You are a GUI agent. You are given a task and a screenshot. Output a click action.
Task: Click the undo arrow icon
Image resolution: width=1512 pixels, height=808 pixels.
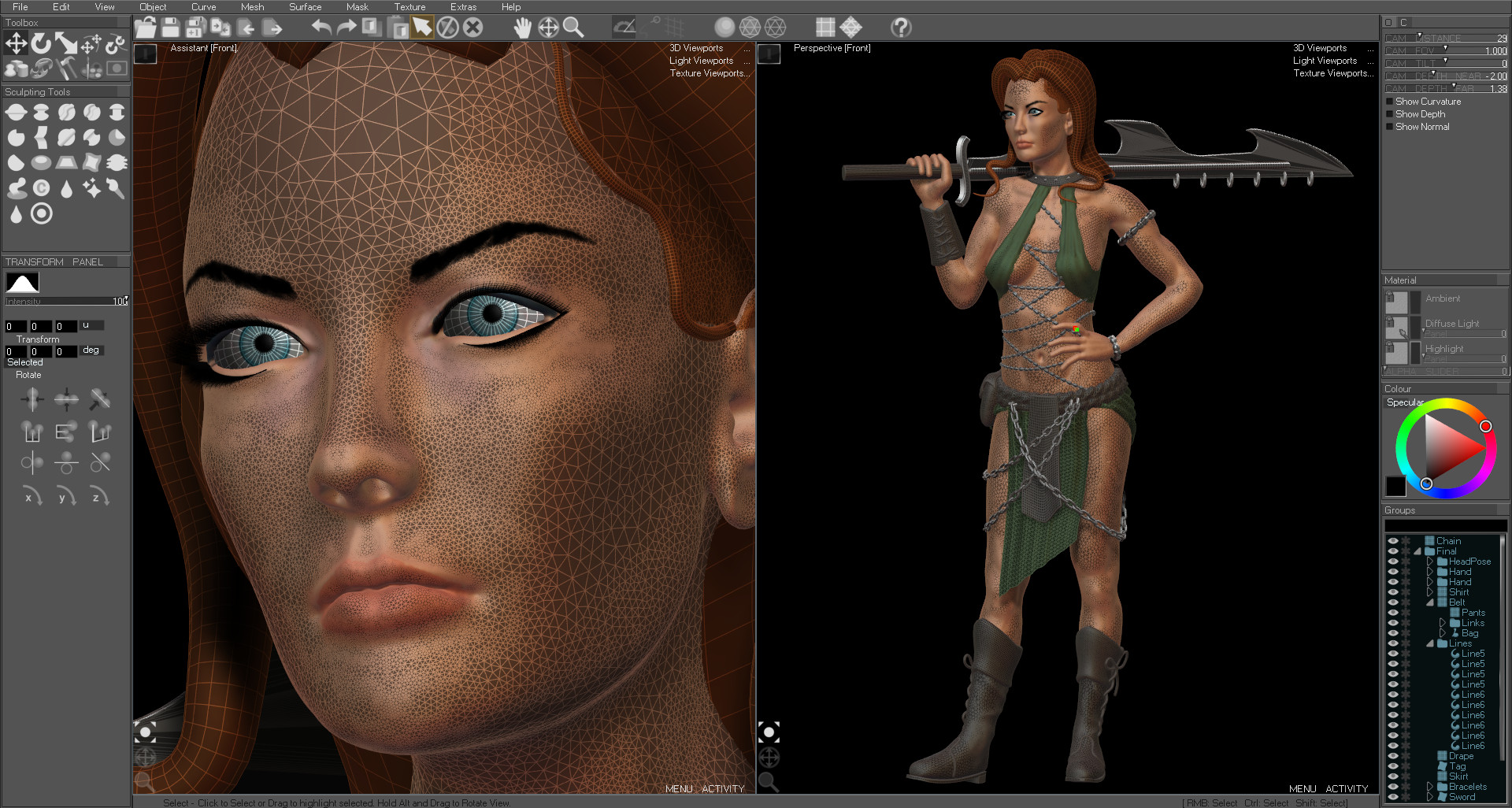coord(321,28)
